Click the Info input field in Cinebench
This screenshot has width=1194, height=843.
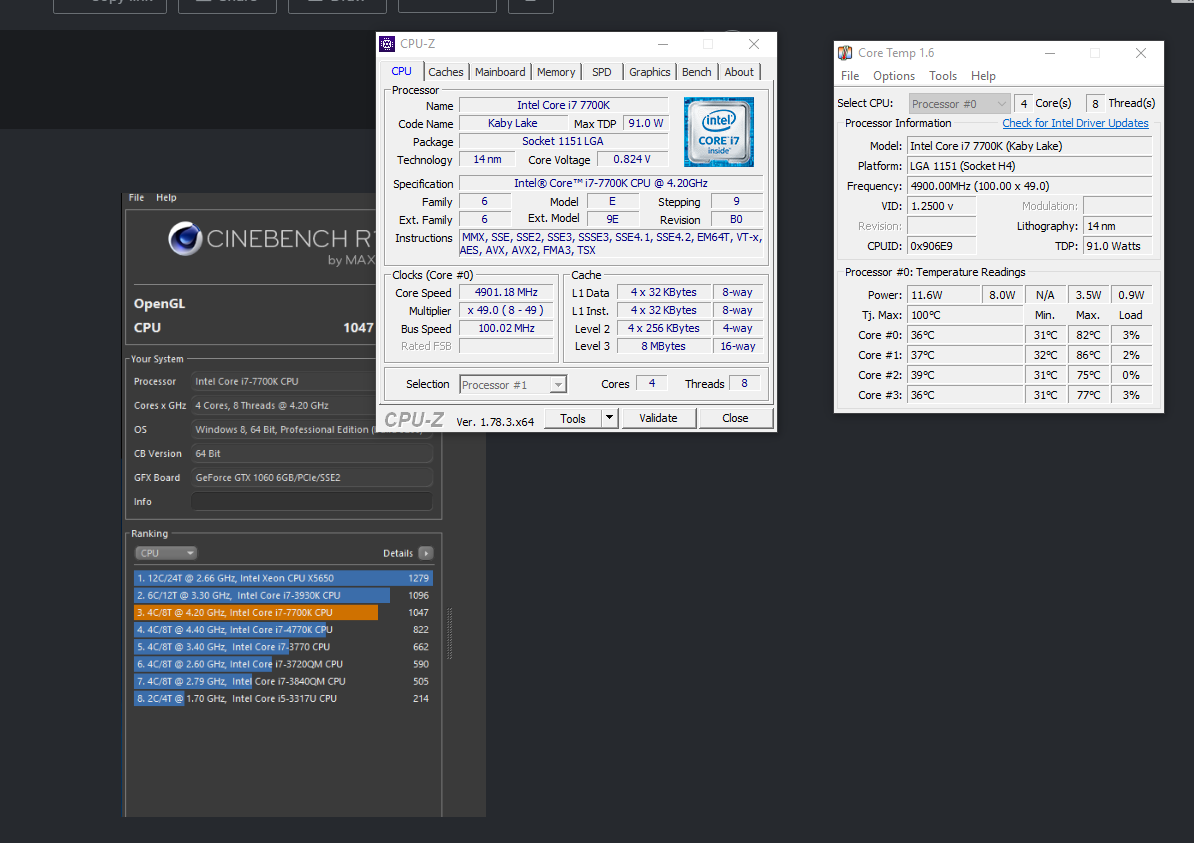click(x=311, y=502)
